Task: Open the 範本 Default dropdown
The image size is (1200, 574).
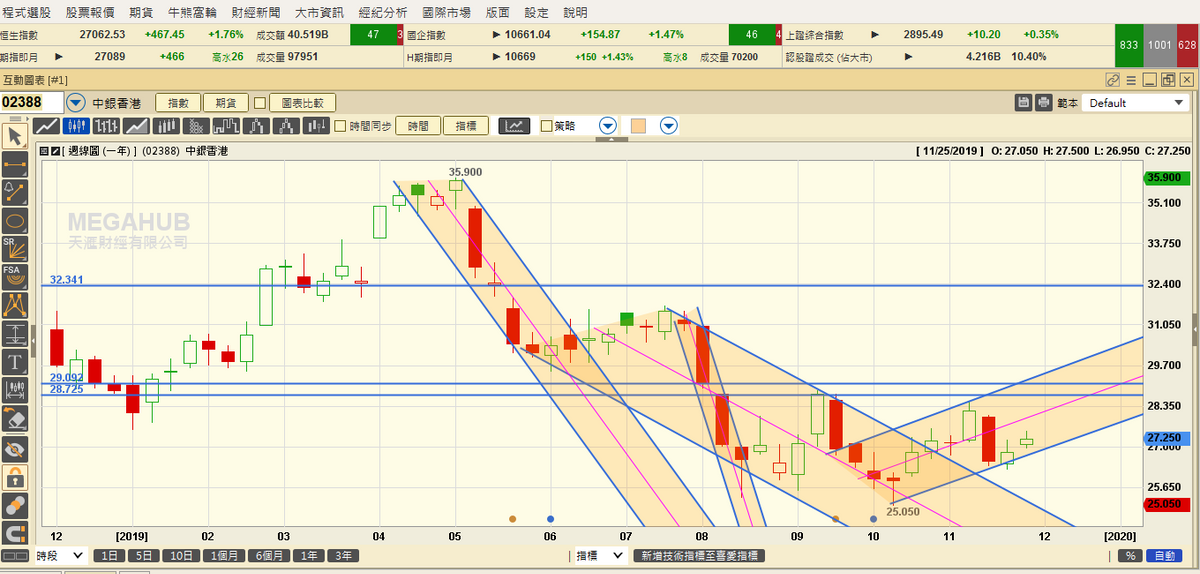Action: (x=1136, y=102)
